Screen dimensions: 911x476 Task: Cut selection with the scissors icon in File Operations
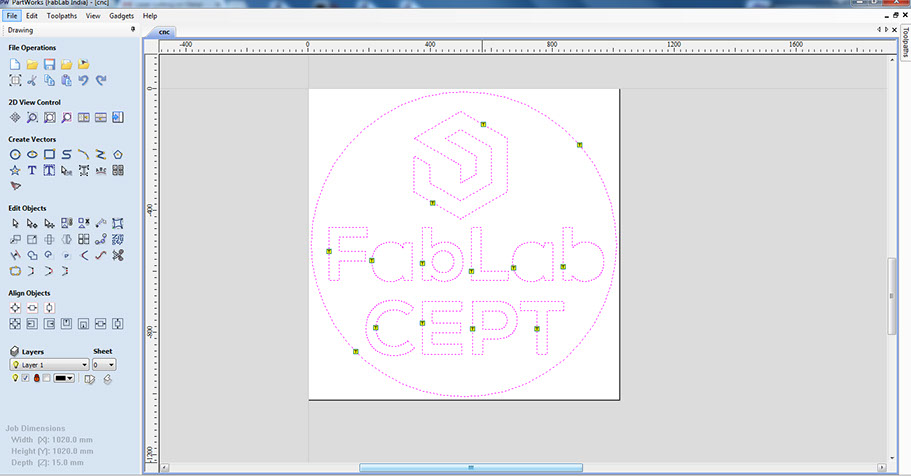click(32, 80)
